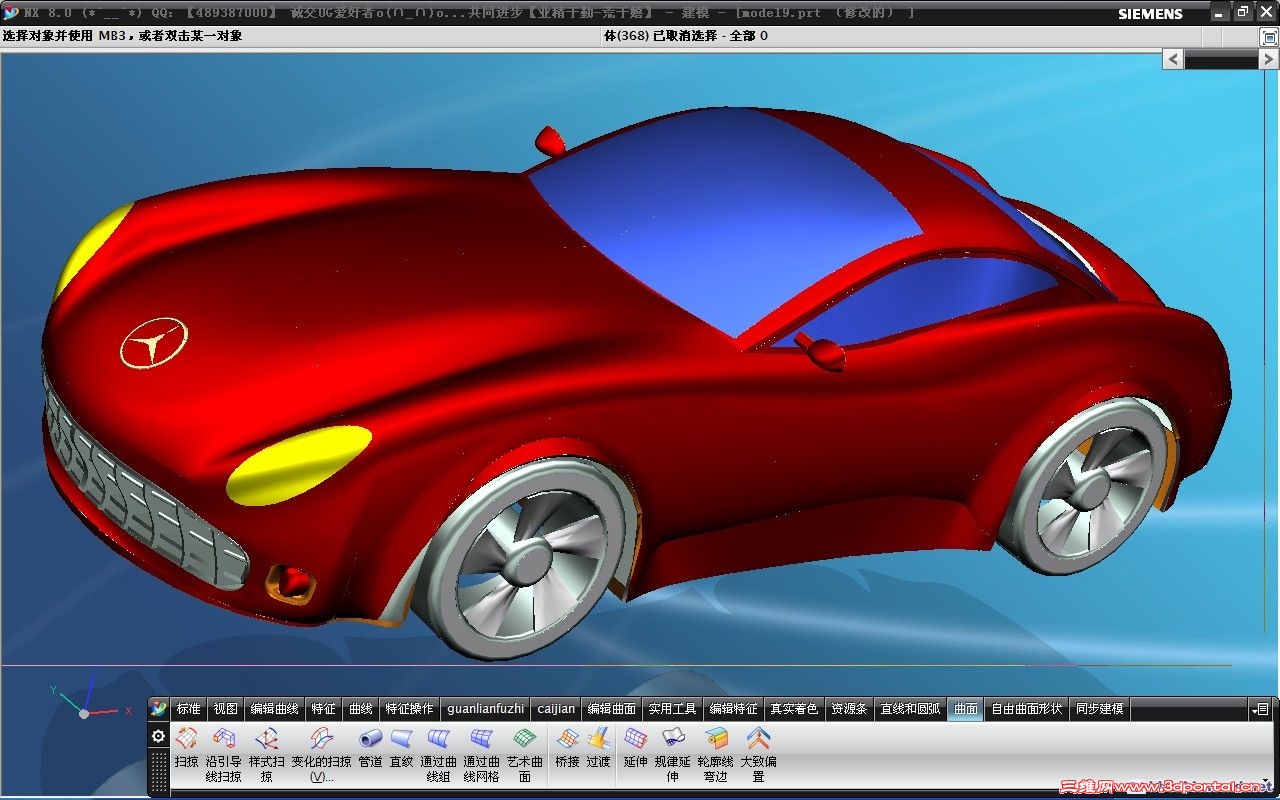This screenshot has width=1280, height=800.
Task: Switch to the 同步建模 tab
Action: coord(1100,709)
